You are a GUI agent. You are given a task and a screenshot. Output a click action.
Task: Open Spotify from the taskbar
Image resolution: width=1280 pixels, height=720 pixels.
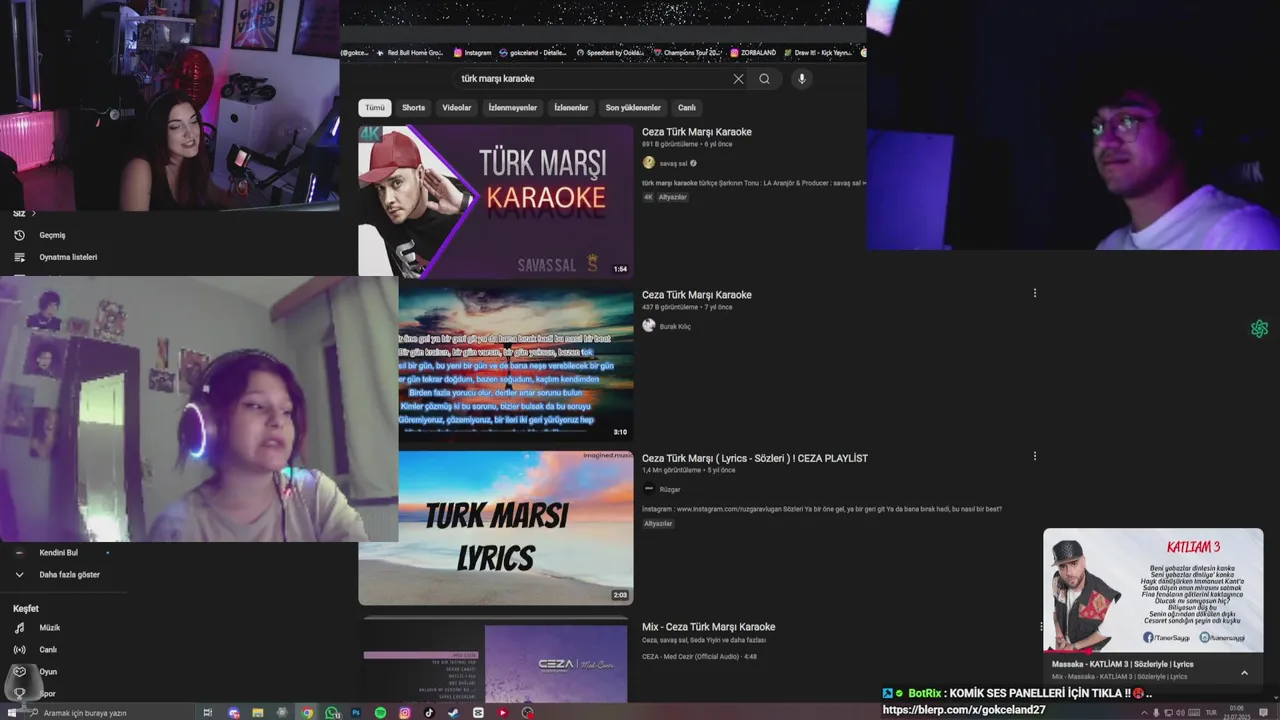click(x=380, y=713)
